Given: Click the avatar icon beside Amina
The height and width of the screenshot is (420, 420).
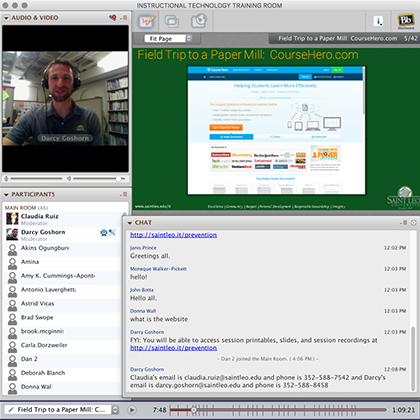Looking at the screenshot, I should click(12, 263).
